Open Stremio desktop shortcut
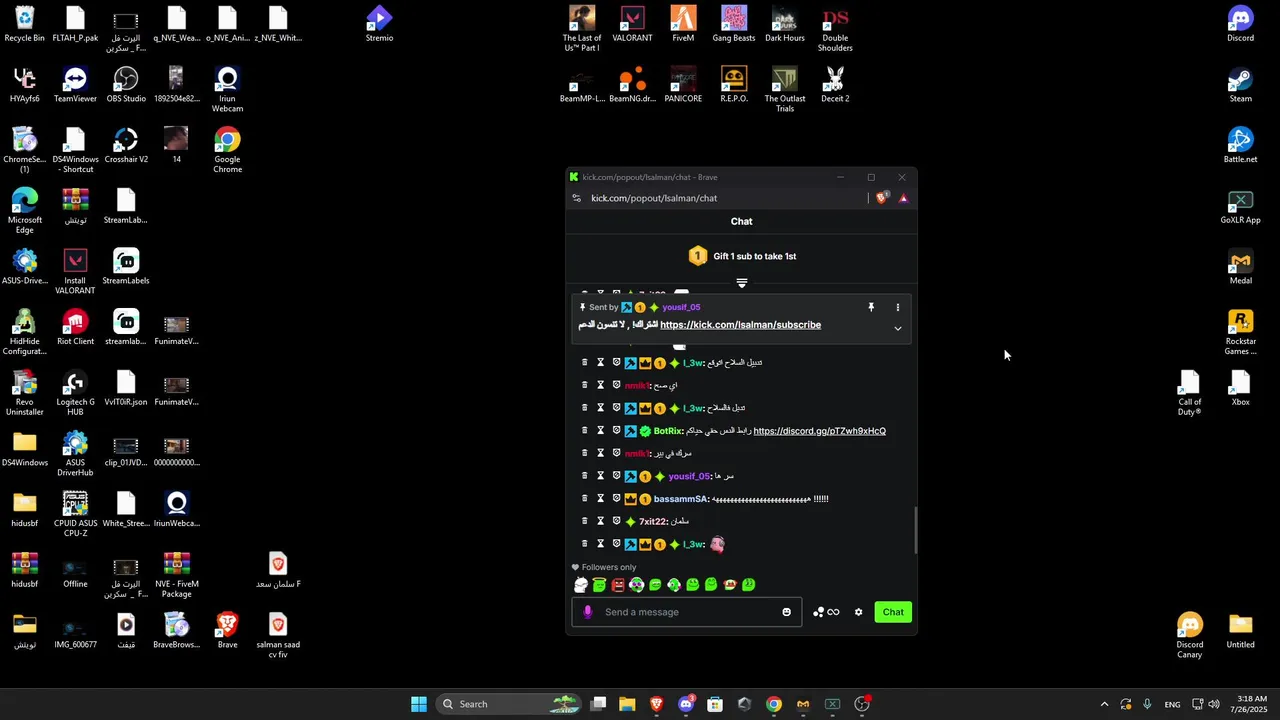 pos(379,25)
